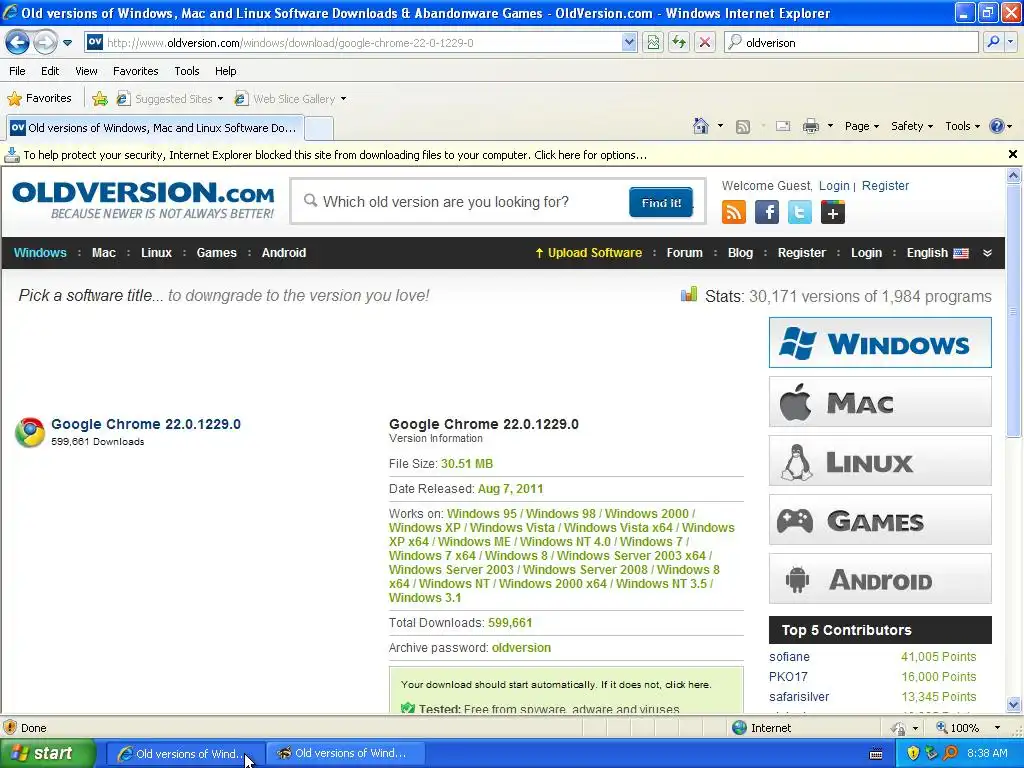Click the Print icon in command bar
The height and width of the screenshot is (768, 1024).
[x=810, y=126]
